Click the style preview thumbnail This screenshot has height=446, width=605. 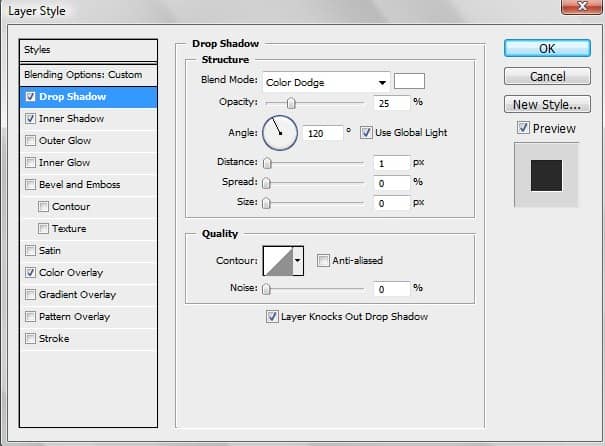(x=546, y=175)
